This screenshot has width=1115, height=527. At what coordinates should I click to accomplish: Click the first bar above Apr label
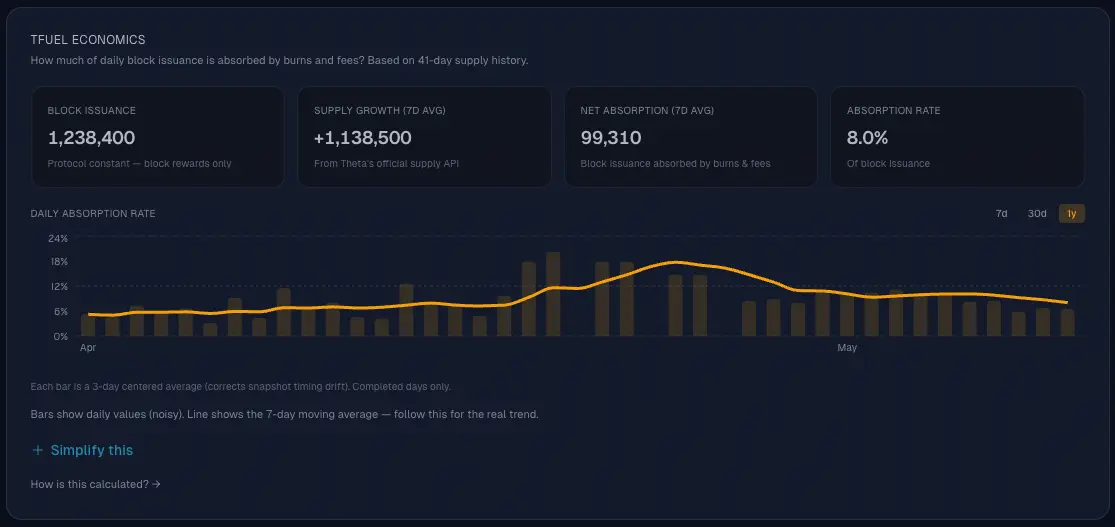tap(88, 325)
